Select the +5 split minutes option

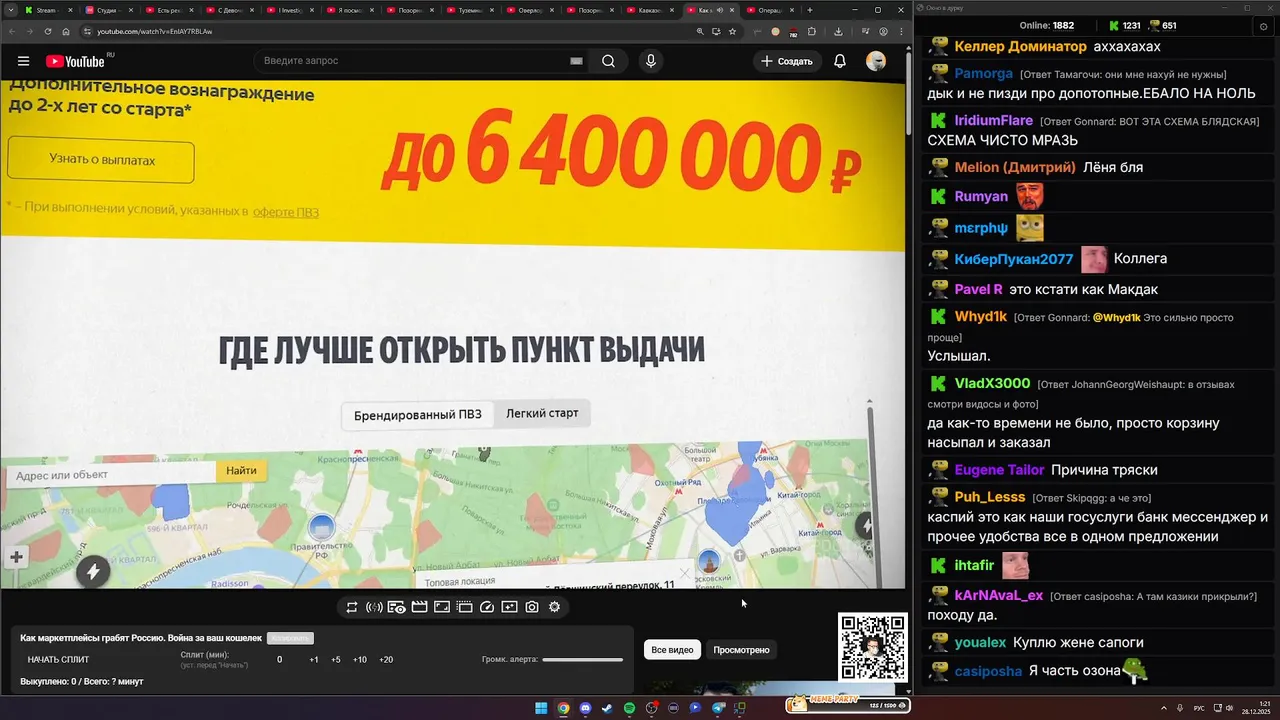click(336, 659)
